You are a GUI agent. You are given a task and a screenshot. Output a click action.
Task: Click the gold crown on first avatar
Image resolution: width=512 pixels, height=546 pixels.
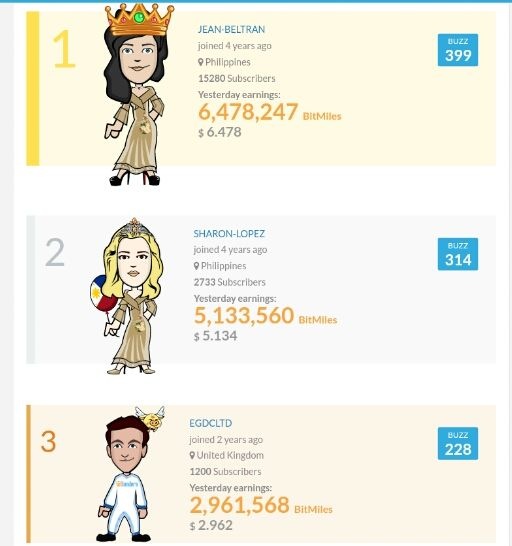tap(139, 19)
